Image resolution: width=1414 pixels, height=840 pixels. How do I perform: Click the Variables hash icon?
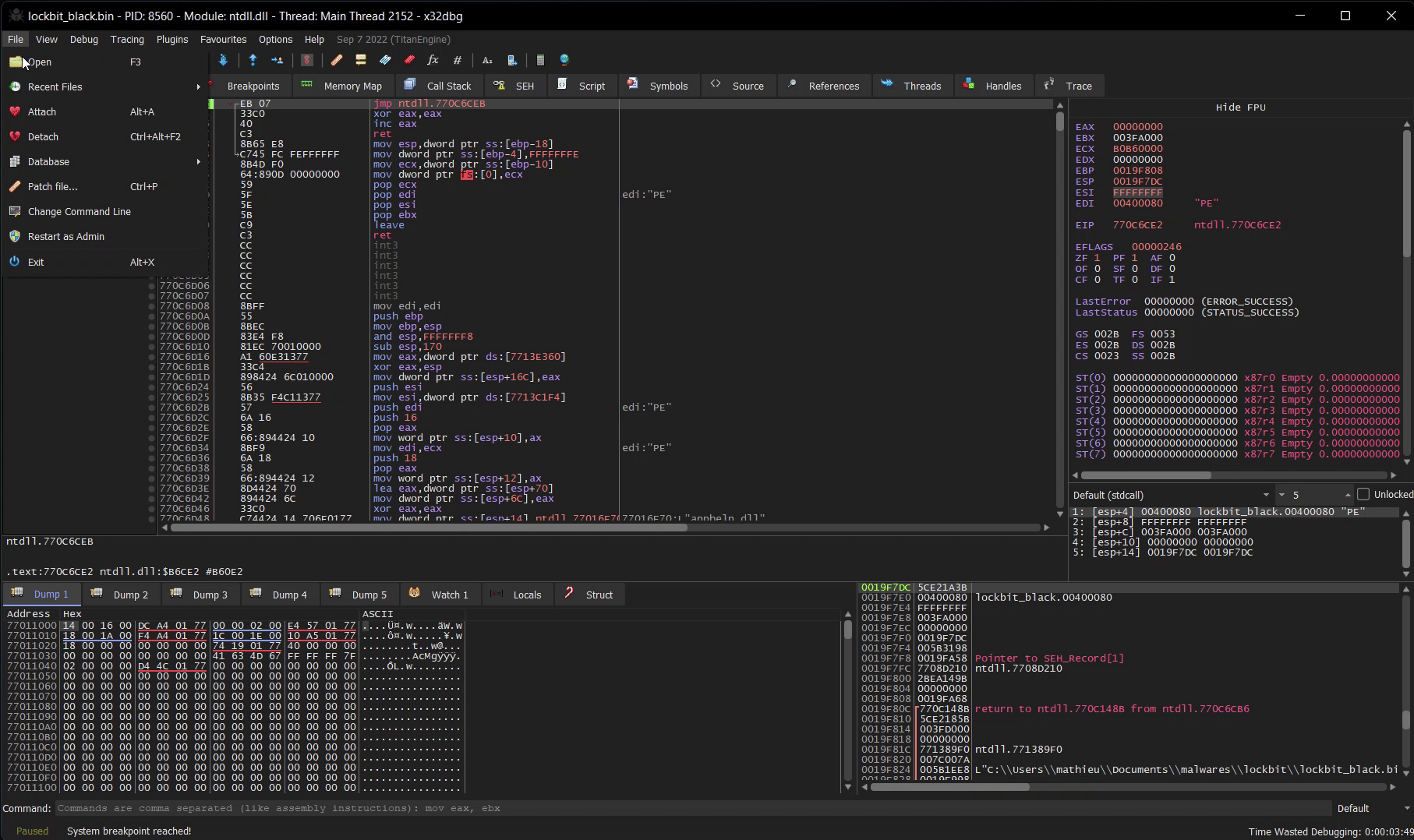(457, 60)
